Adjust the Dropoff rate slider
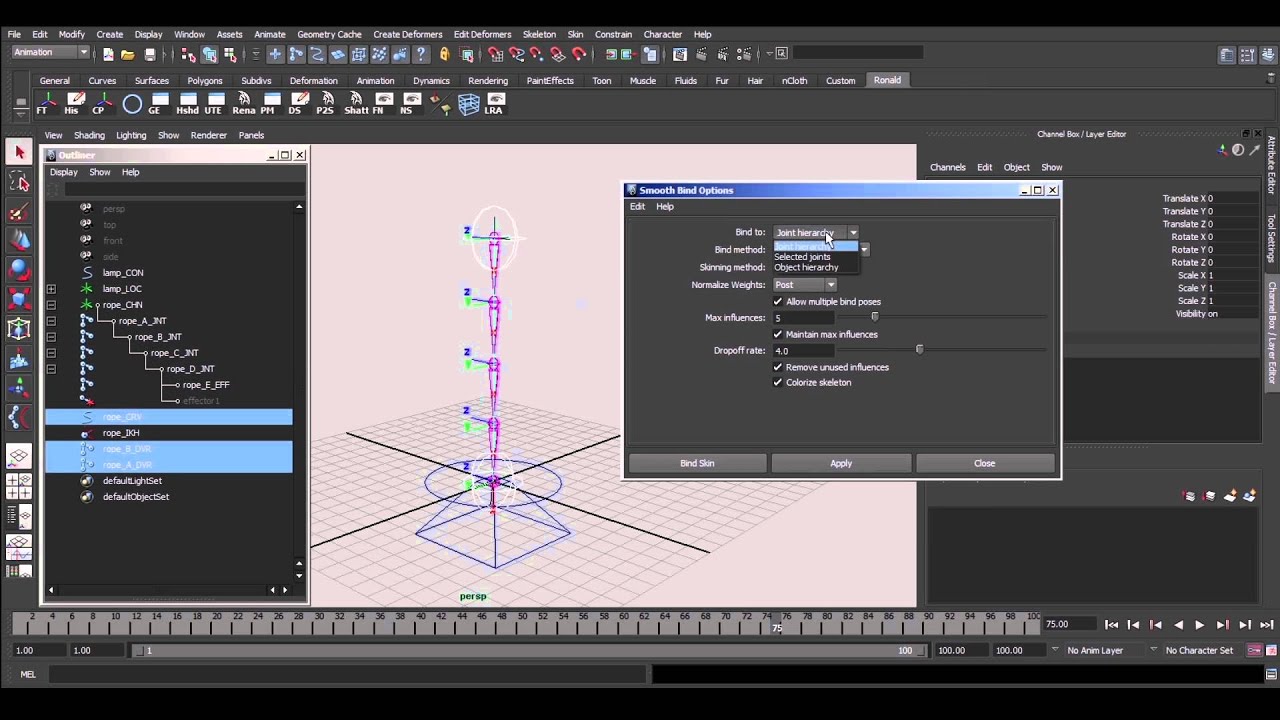Viewport: 1280px width, 720px height. [919, 350]
